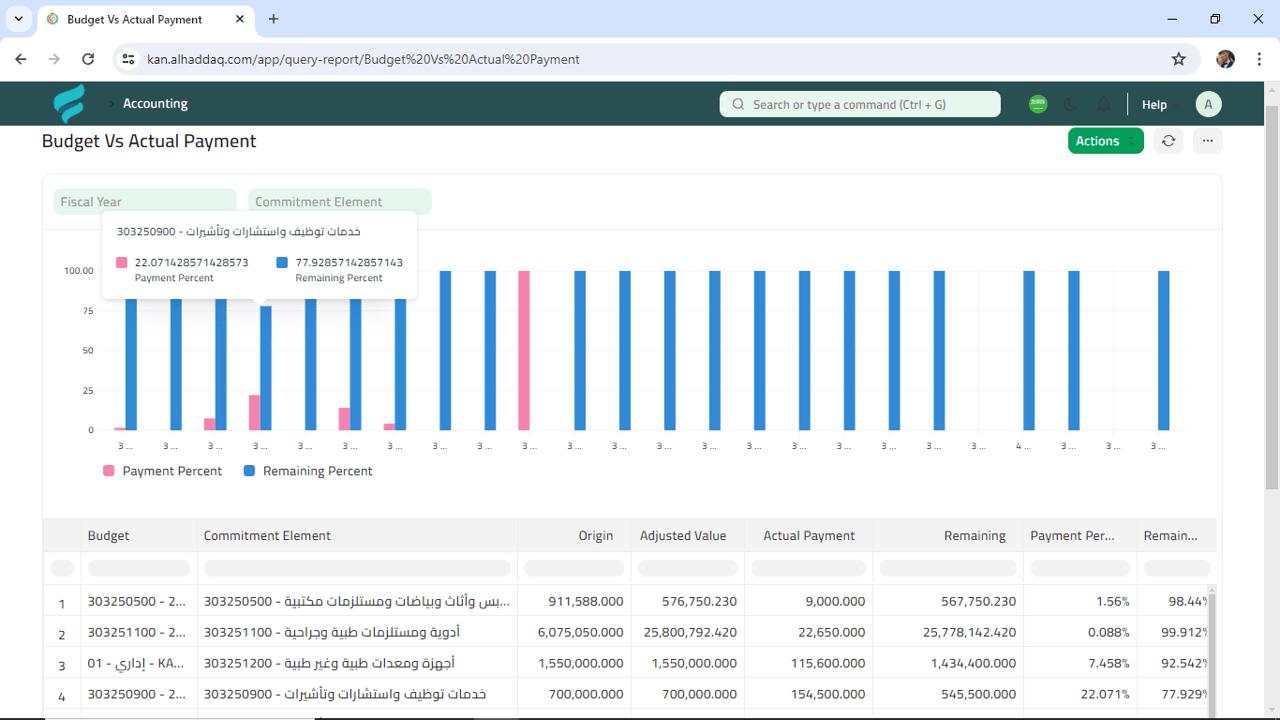
Task: Click the Budget column header
Action: 139,536
